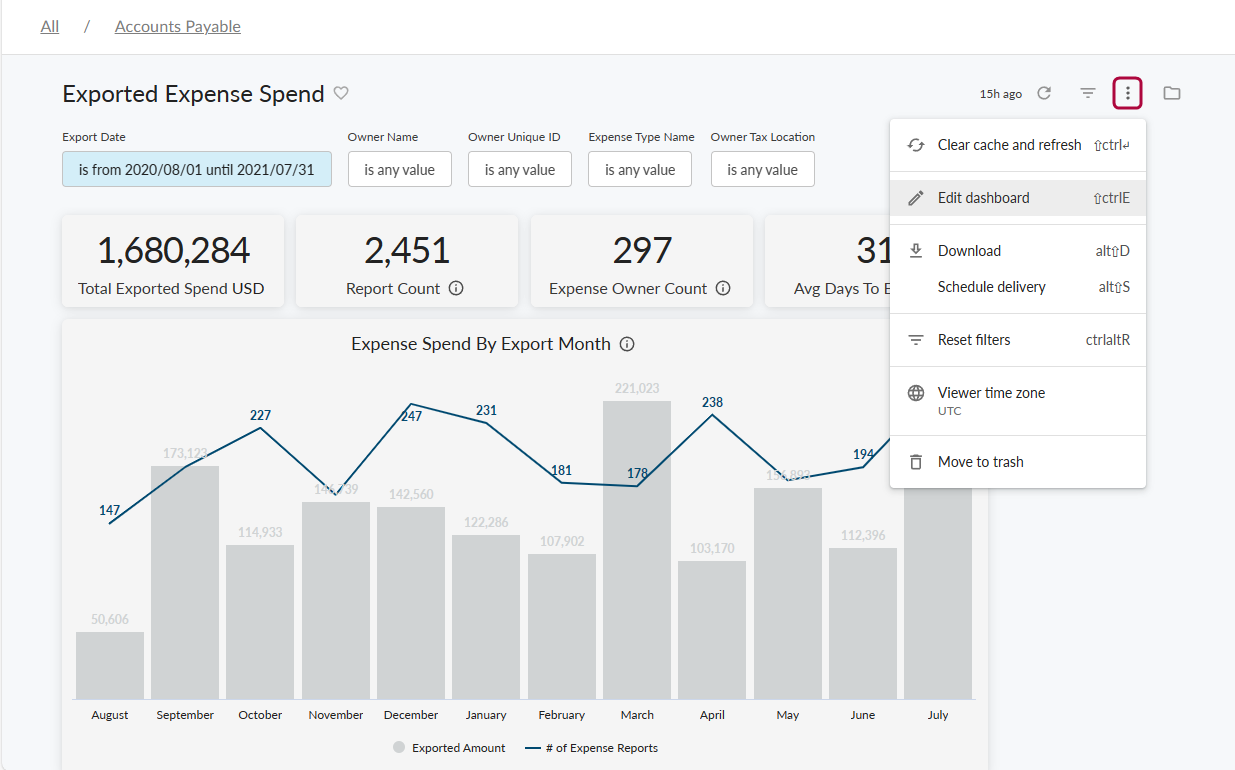
Task: Click the Export Date filter field
Action: [x=196, y=169]
